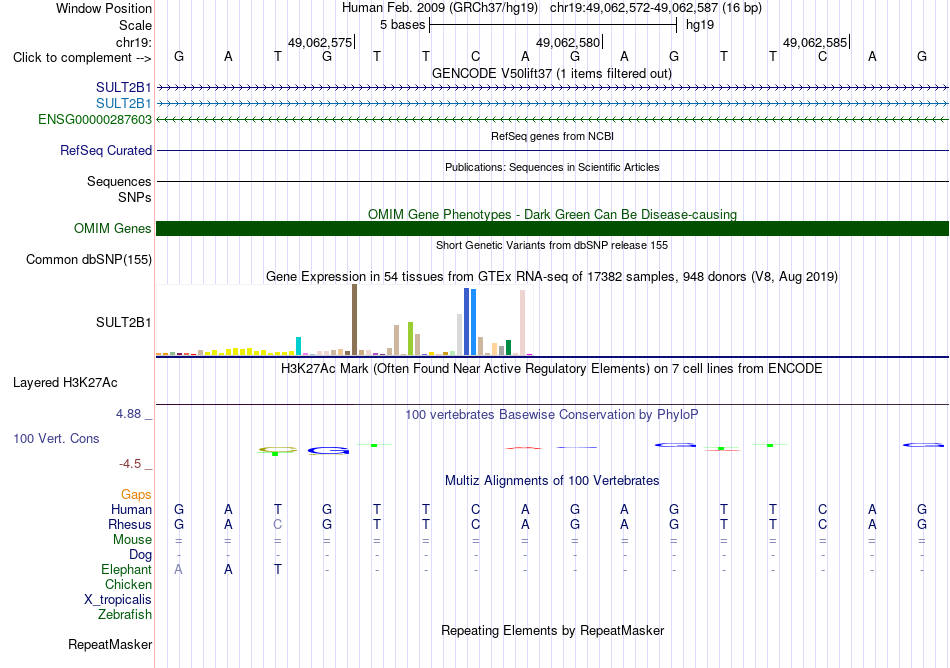The width and height of the screenshot is (950, 668).
Task: Click the lime green GTEx expression bar
Action: (410, 339)
